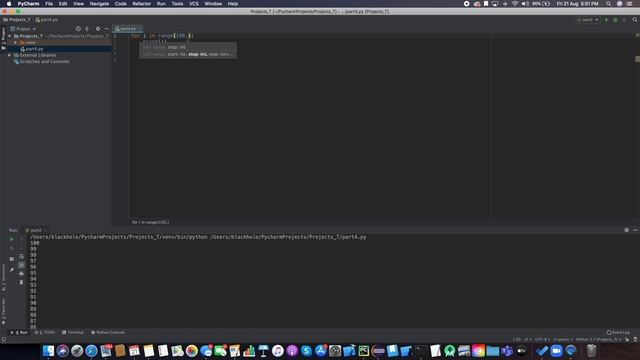
Task: Hide the Run panel with minus icon
Action: click(x=635, y=230)
